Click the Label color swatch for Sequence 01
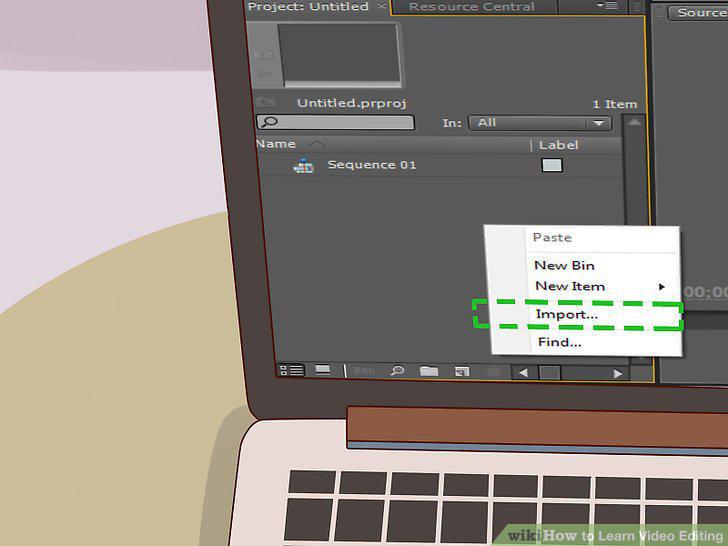 point(552,165)
